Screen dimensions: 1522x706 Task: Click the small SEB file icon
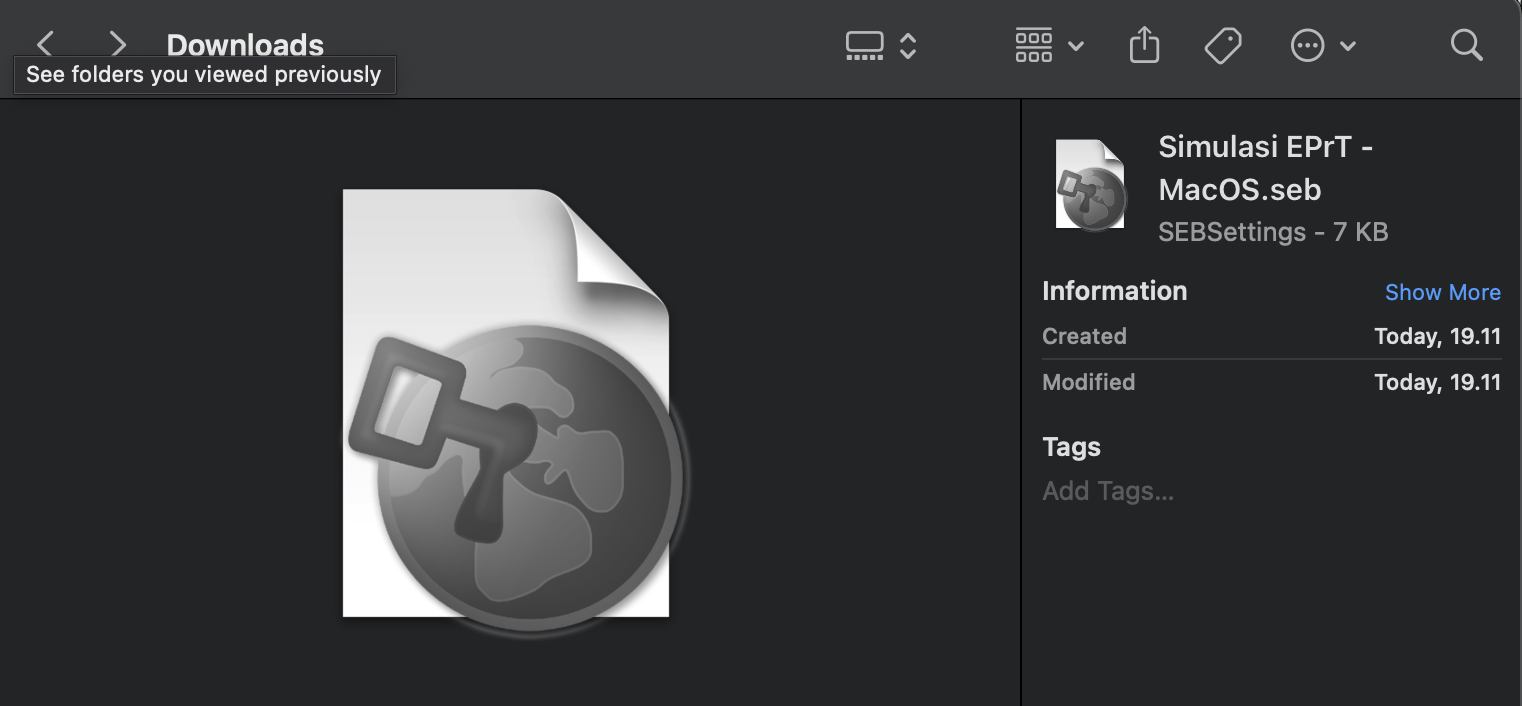(x=1090, y=185)
